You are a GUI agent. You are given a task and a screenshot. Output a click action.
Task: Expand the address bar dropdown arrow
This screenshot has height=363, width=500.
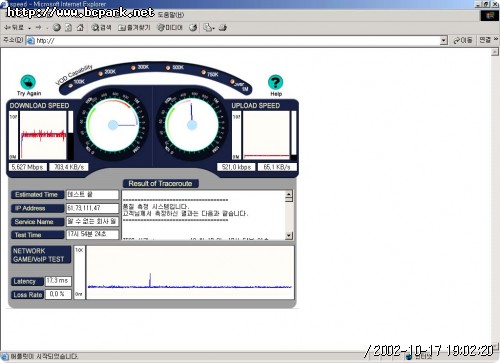coord(443,41)
